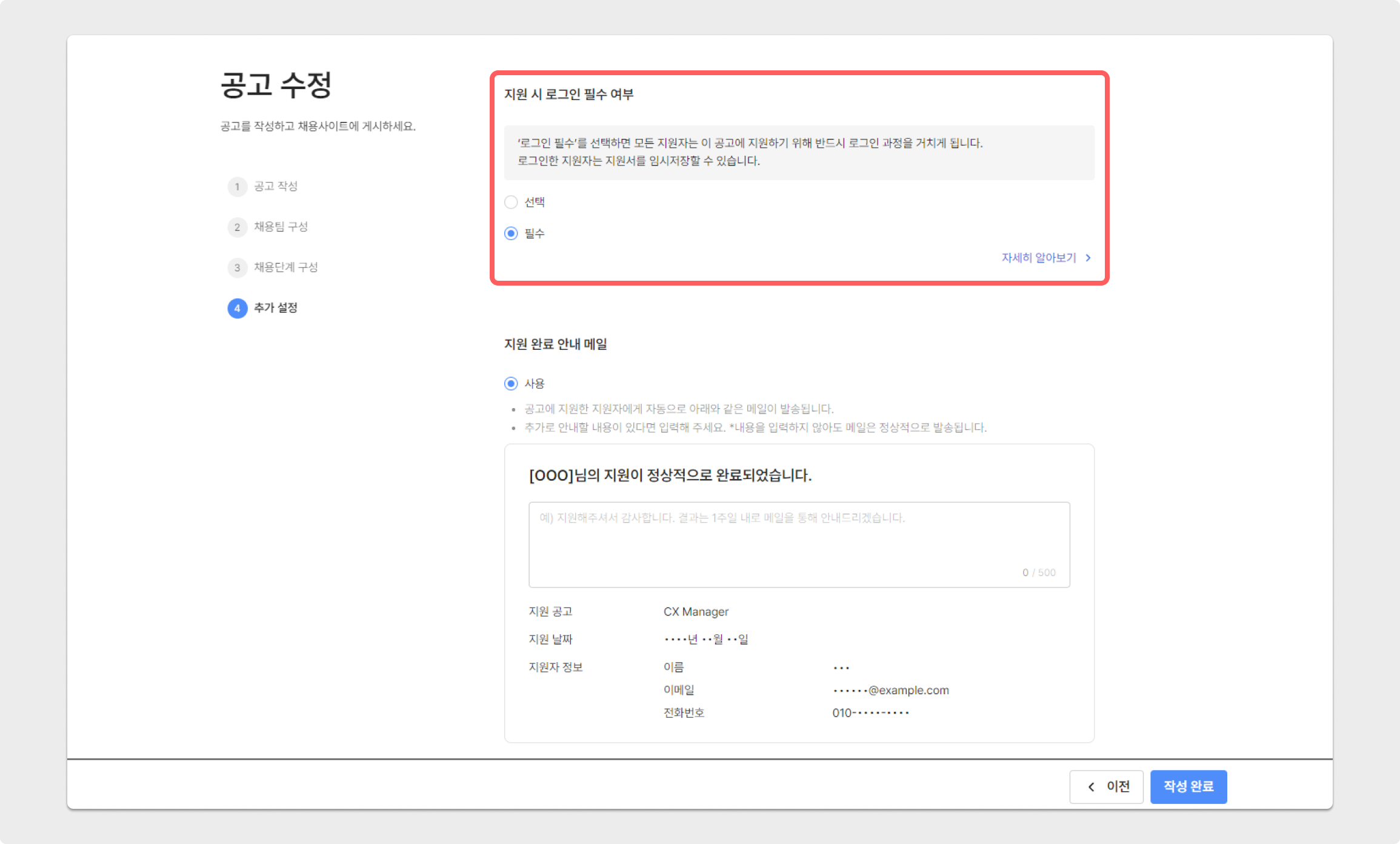Click the 필수 radio label text
The width and height of the screenshot is (1400, 844).
(x=535, y=233)
